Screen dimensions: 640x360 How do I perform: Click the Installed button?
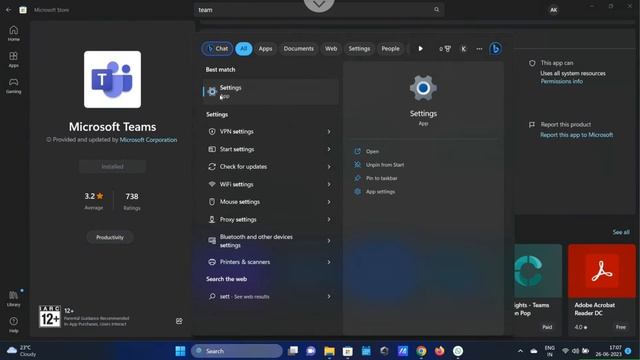coord(112,167)
